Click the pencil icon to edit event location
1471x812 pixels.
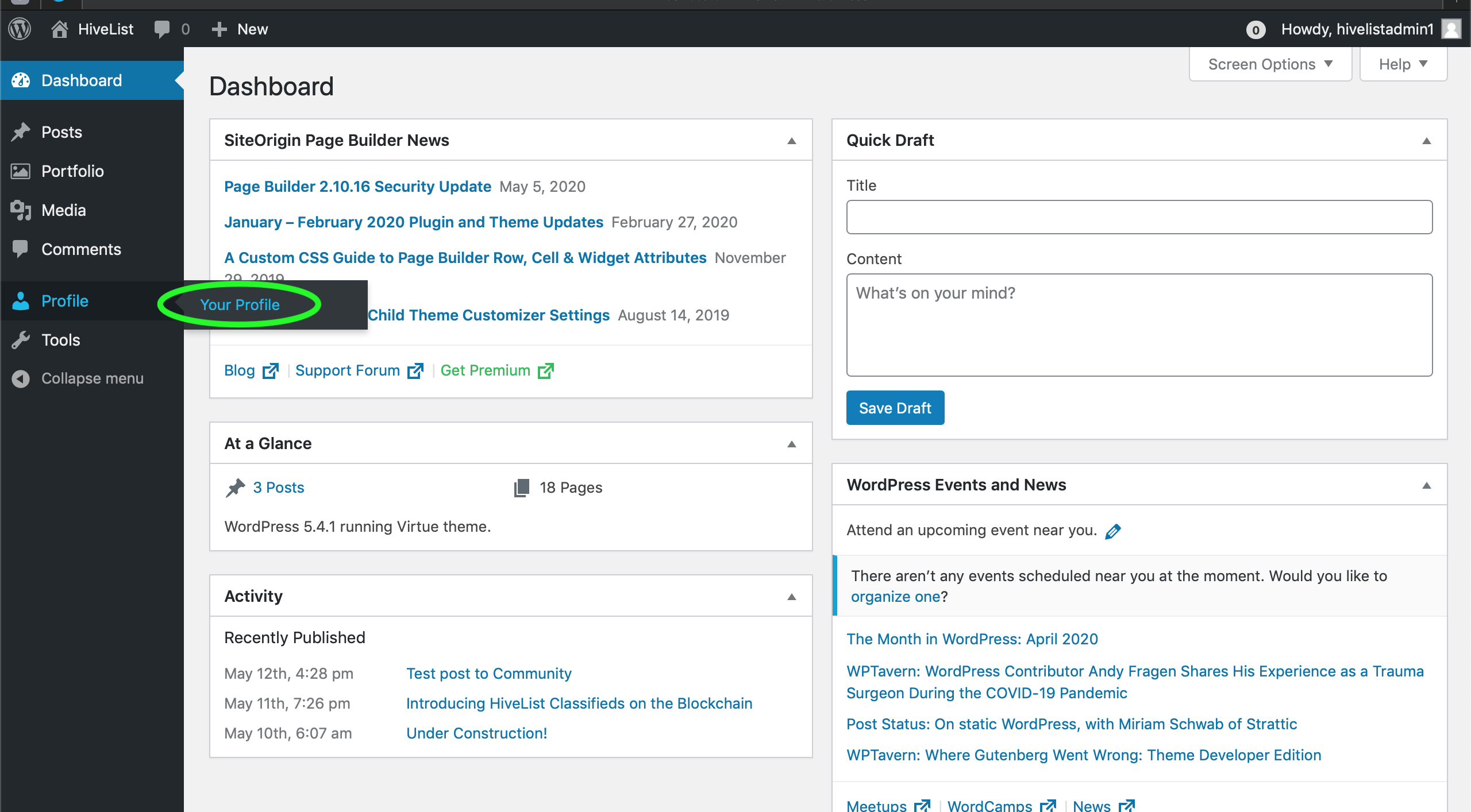click(1113, 531)
